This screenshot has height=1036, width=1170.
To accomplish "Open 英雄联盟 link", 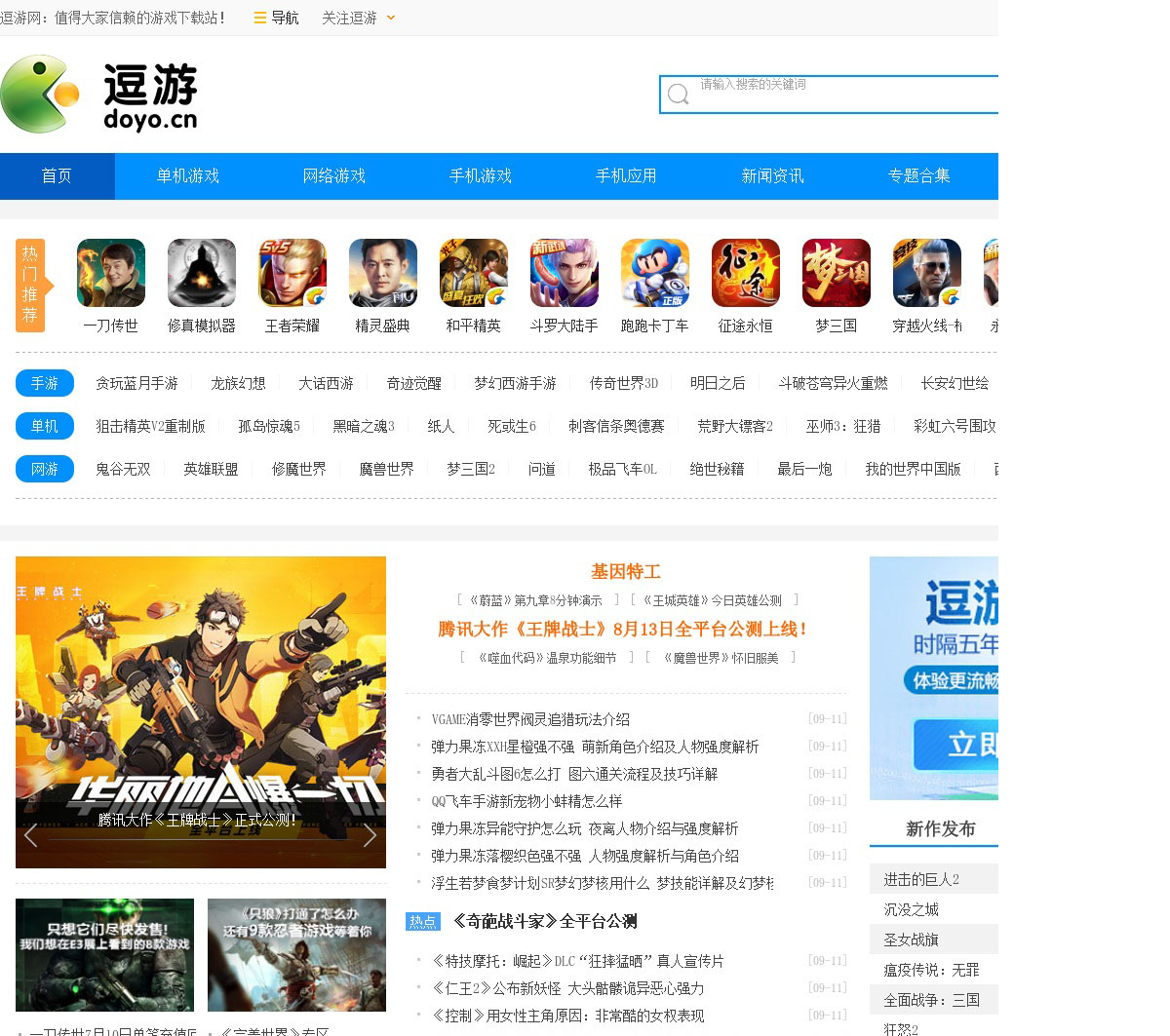I will 211,470.
